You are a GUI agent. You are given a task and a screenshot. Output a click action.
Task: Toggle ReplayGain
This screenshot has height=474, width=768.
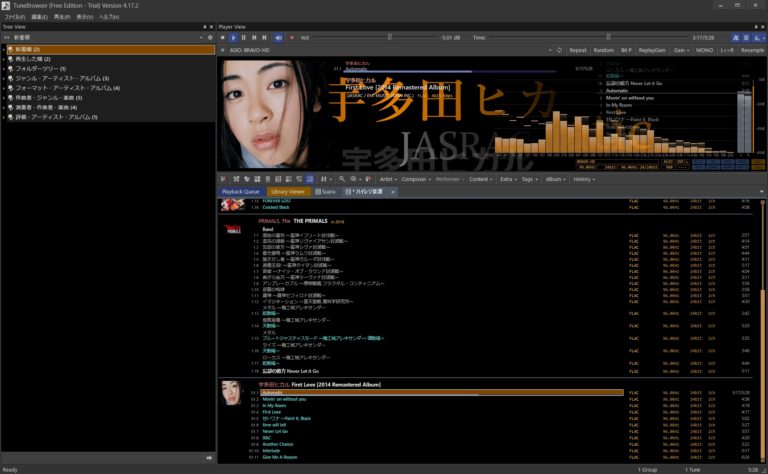(652, 50)
